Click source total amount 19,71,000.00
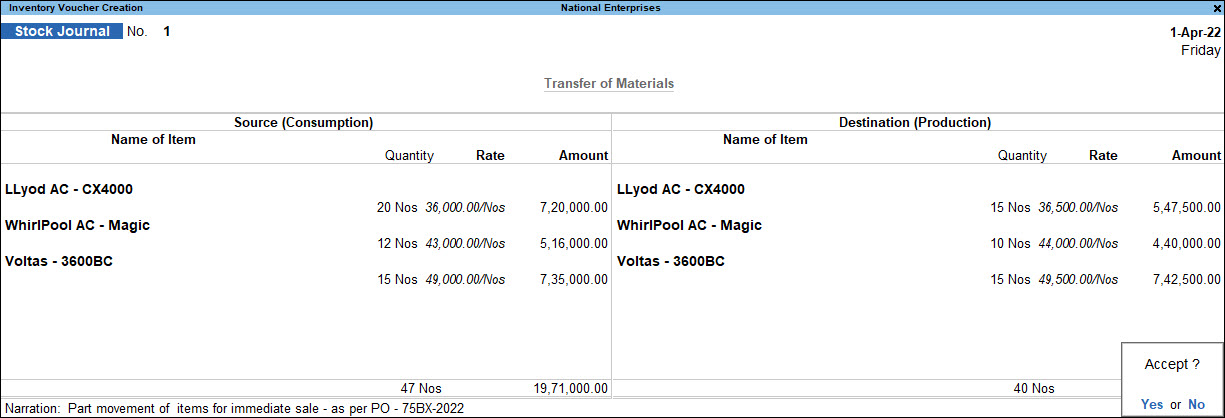The height and width of the screenshot is (418, 1225). [571, 388]
